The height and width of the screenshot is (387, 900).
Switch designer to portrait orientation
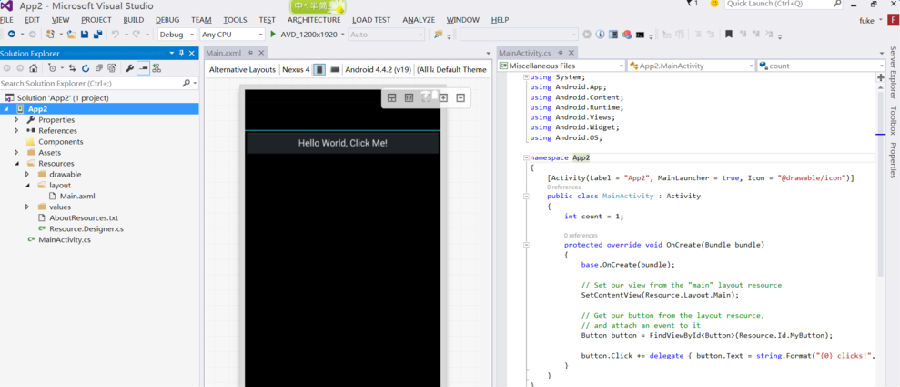click(320, 69)
